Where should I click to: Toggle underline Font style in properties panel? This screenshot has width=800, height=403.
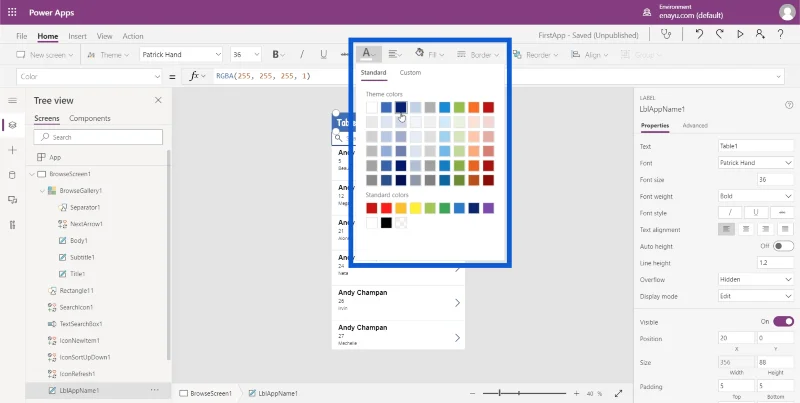coord(756,213)
